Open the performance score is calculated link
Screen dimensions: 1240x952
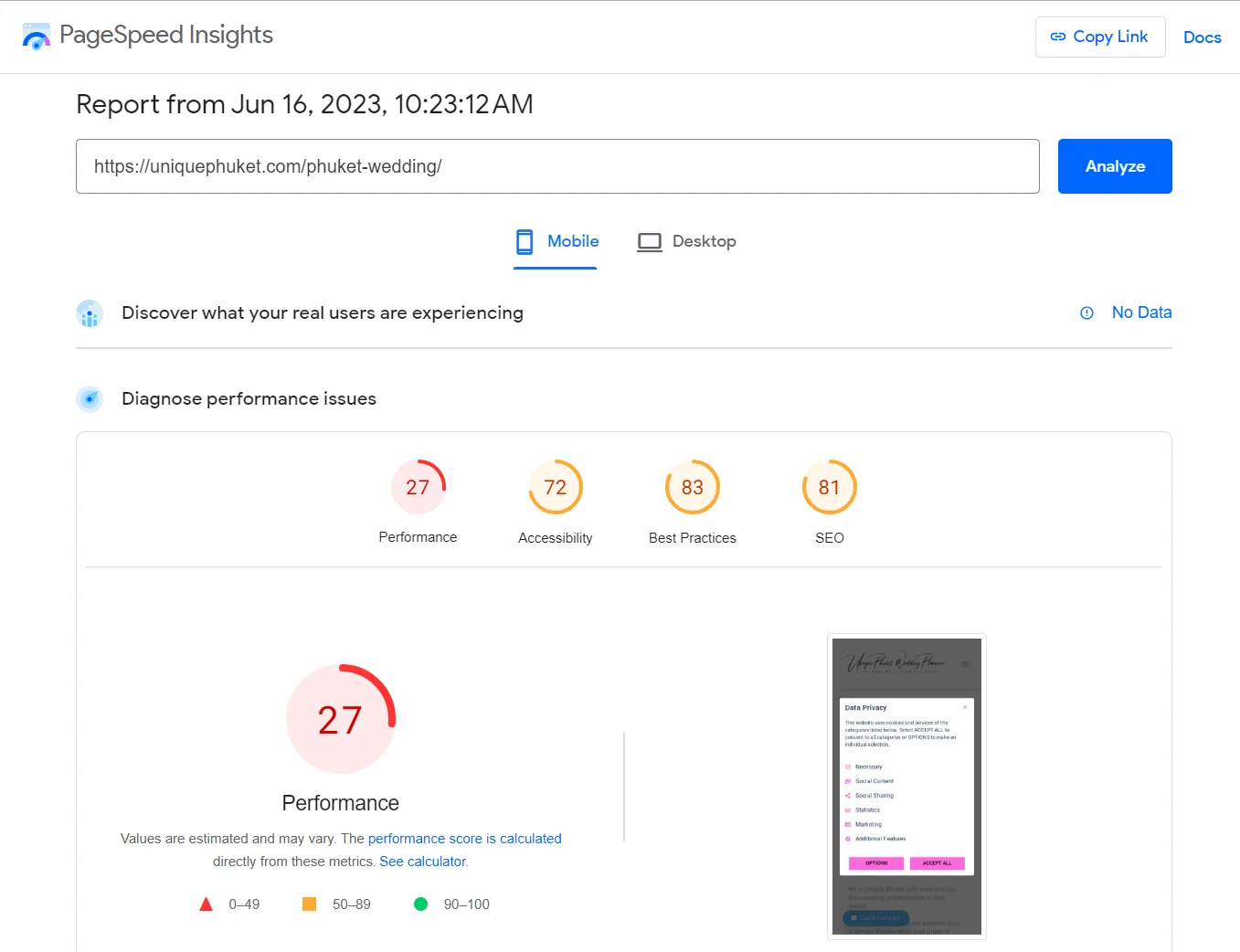(465, 839)
